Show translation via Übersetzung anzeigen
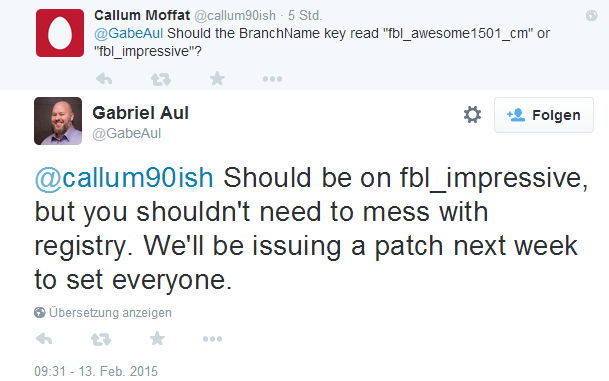The width and height of the screenshot is (609, 381). point(110,313)
